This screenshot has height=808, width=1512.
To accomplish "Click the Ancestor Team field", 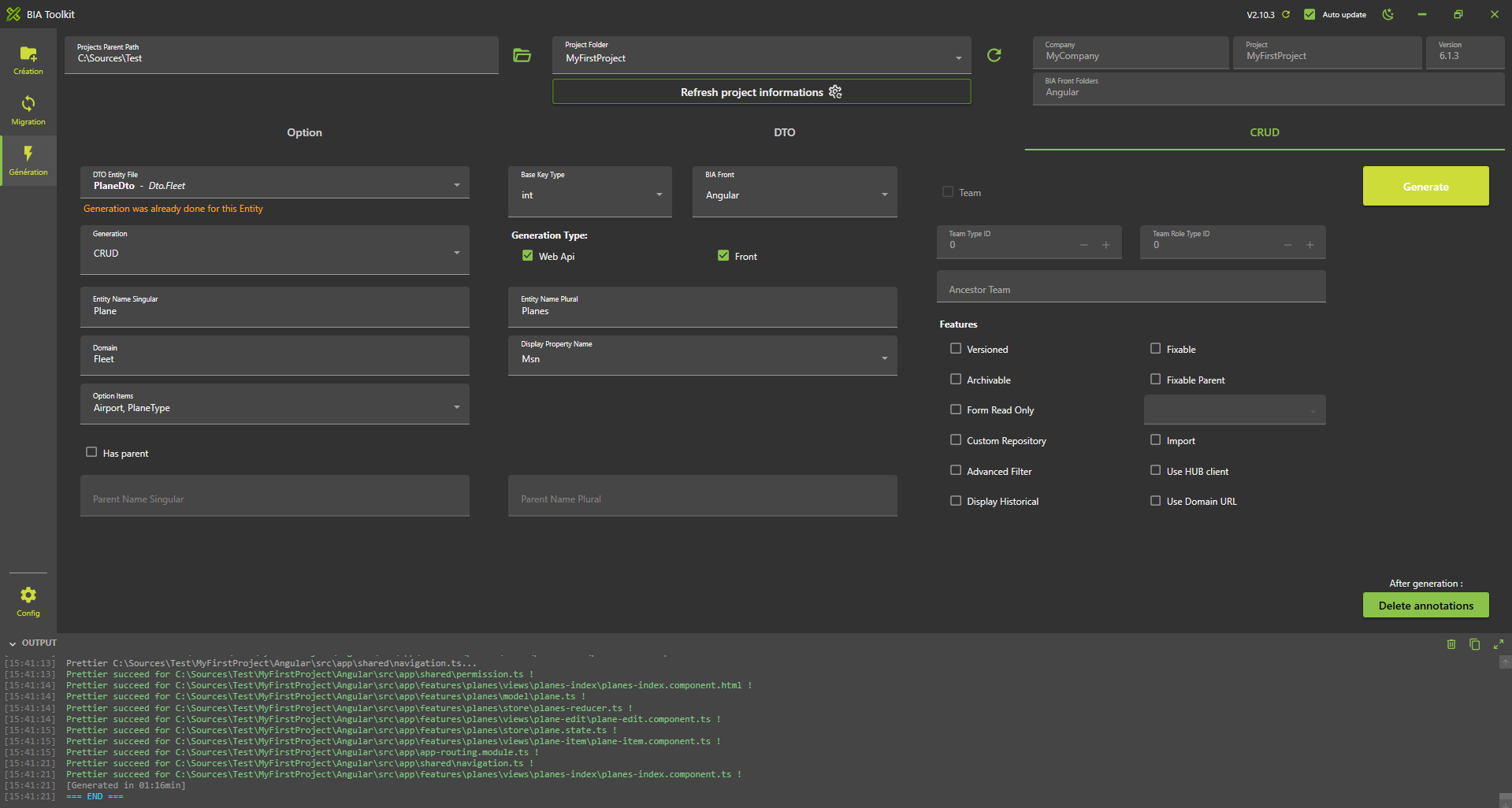I will click(1131, 287).
